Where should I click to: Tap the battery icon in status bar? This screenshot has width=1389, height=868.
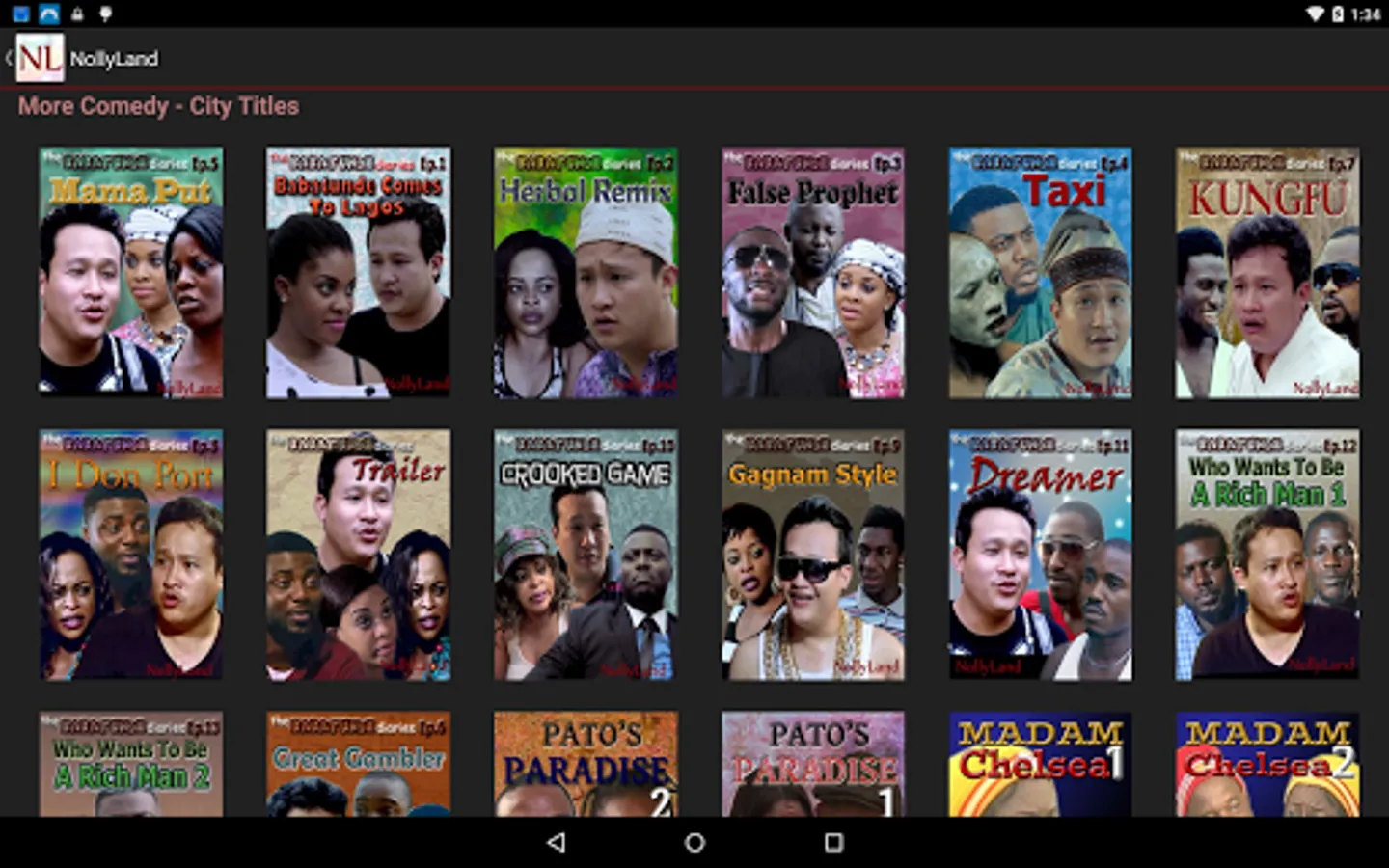pyautogui.click(x=1338, y=14)
